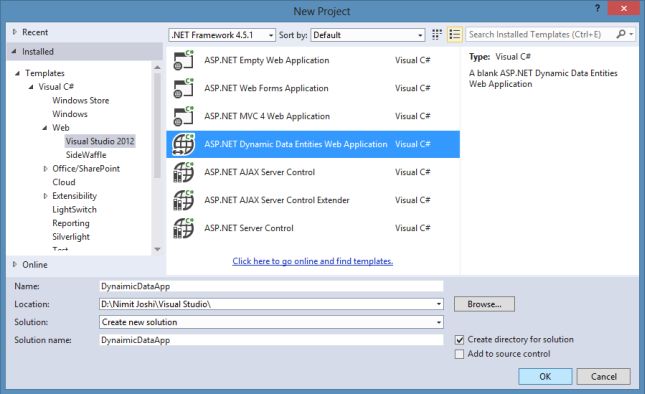
Task: Collapse the Visual C# tree node
Action: [31, 87]
